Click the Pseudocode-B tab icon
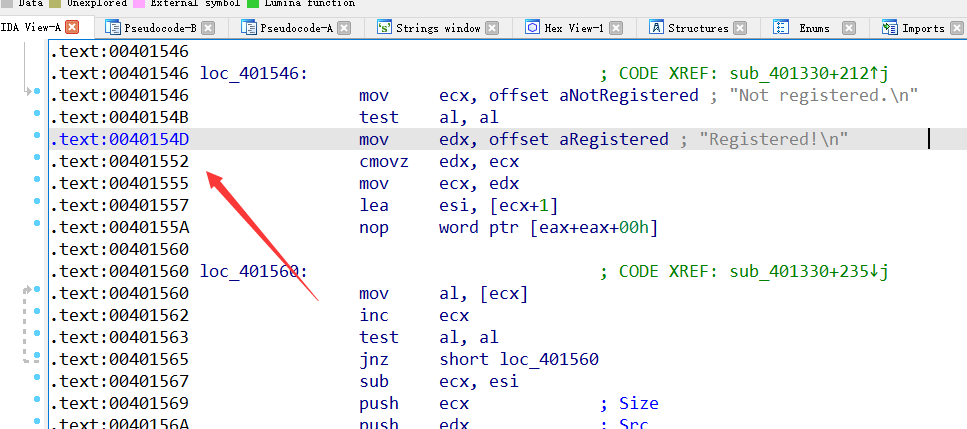This screenshot has width=967, height=429. pos(112,28)
